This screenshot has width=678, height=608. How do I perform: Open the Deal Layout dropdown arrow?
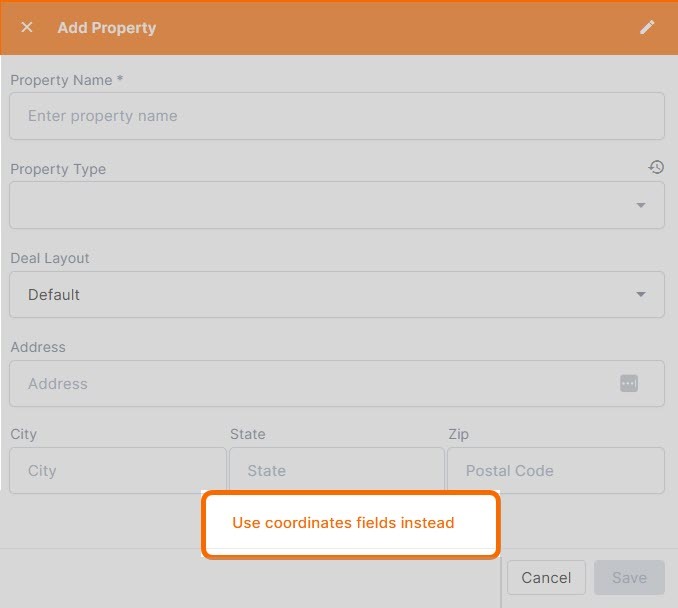point(640,295)
